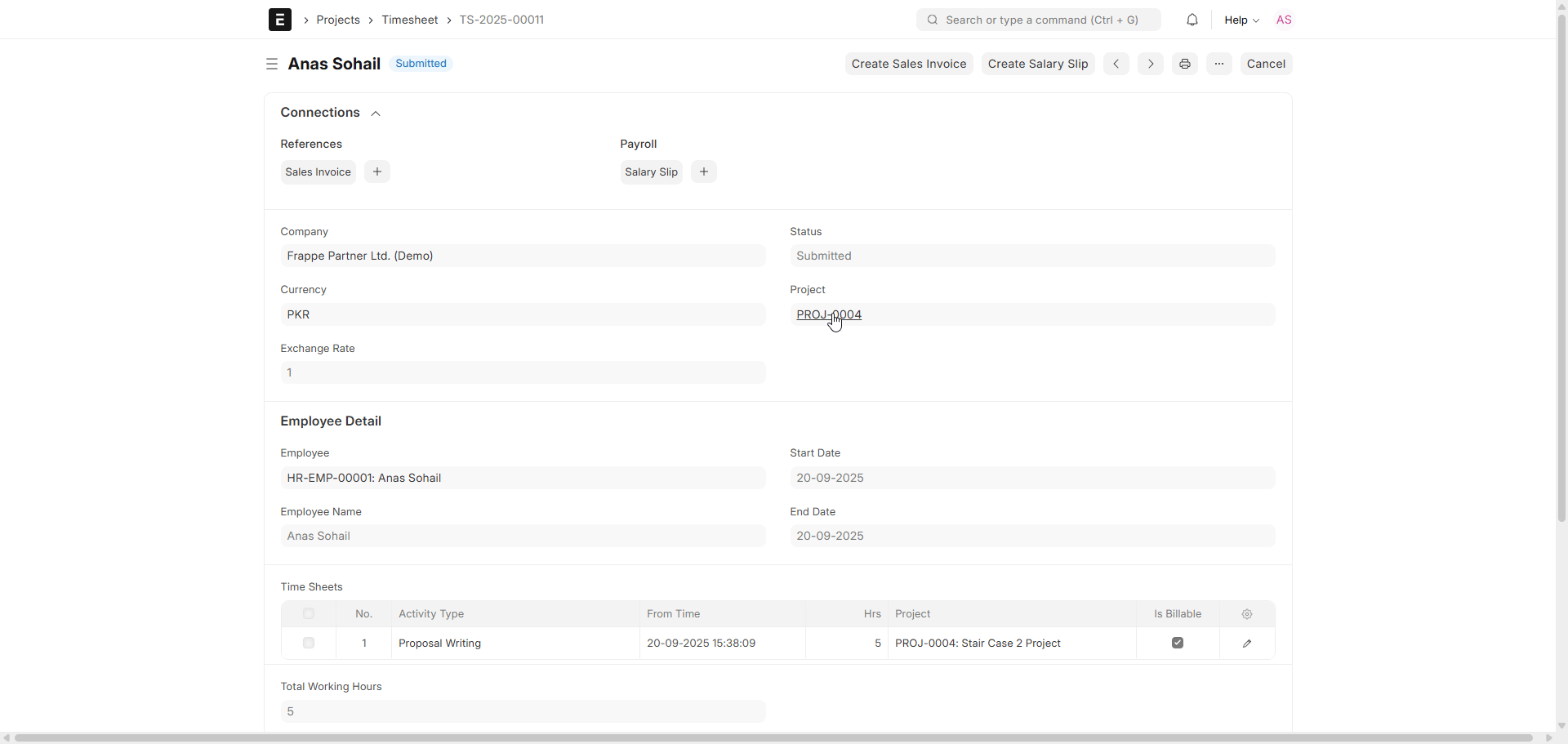Open the PROJ-0004 project link
Viewport: 1568px width, 744px height.
pyautogui.click(x=828, y=314)
